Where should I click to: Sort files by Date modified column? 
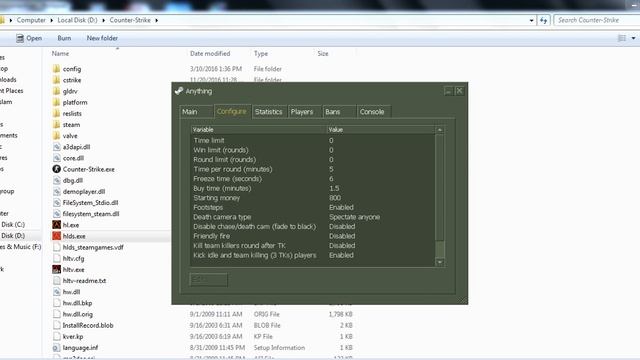[x=210, y=53]
